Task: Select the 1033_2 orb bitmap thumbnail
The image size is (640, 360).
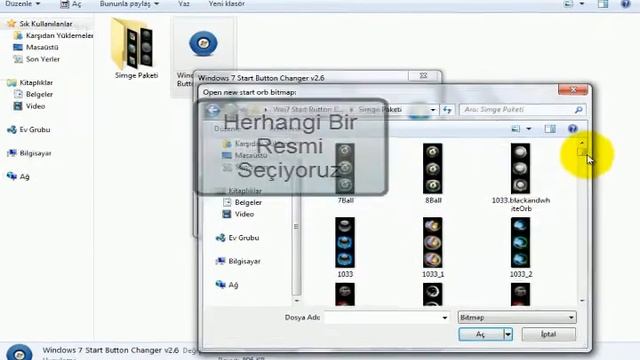Action: [520, 242]
